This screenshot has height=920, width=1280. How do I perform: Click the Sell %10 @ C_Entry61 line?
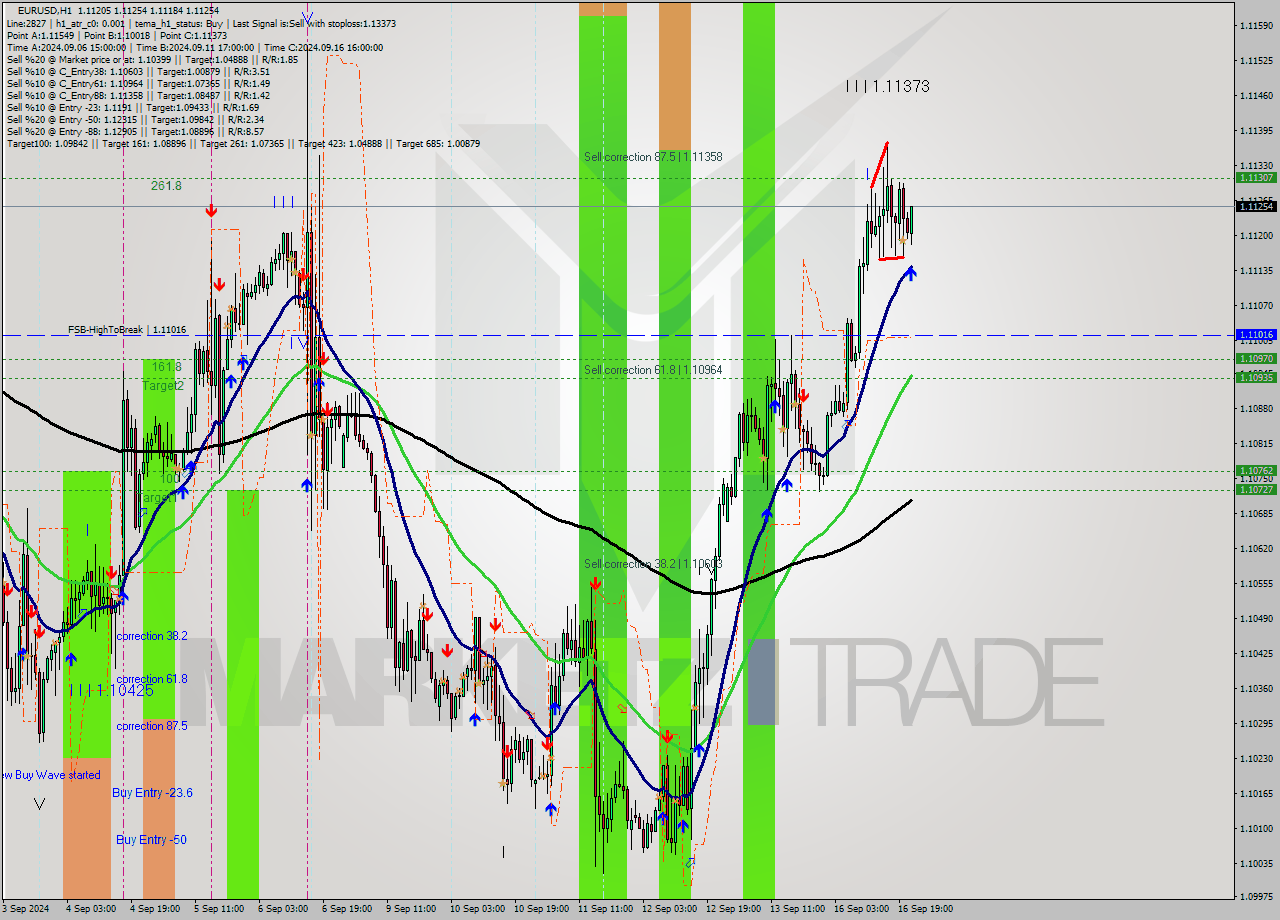pyautogui.click(x=138, y=83)
